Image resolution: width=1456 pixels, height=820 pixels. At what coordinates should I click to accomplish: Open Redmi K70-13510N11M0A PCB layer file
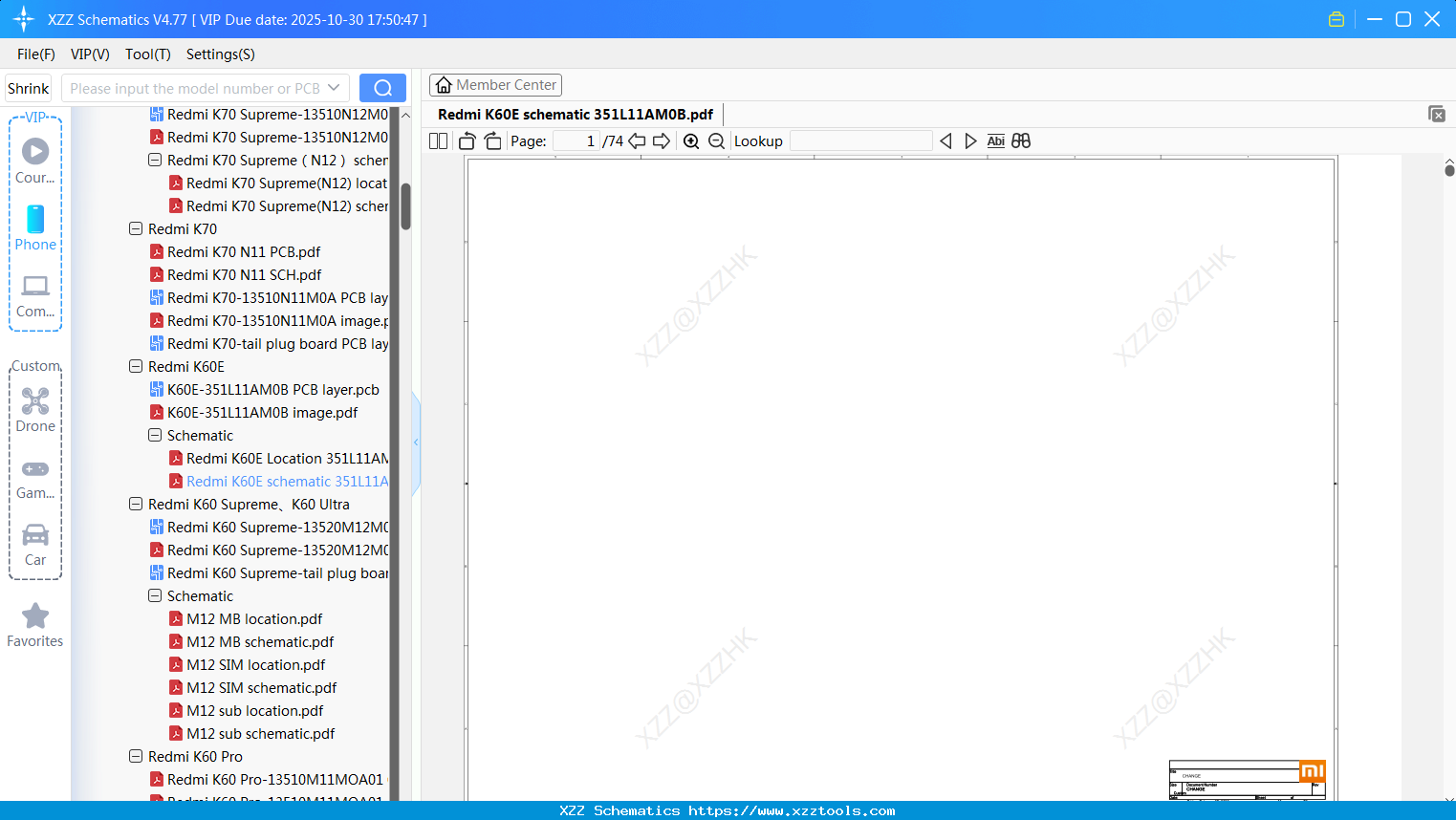(277, 298)
